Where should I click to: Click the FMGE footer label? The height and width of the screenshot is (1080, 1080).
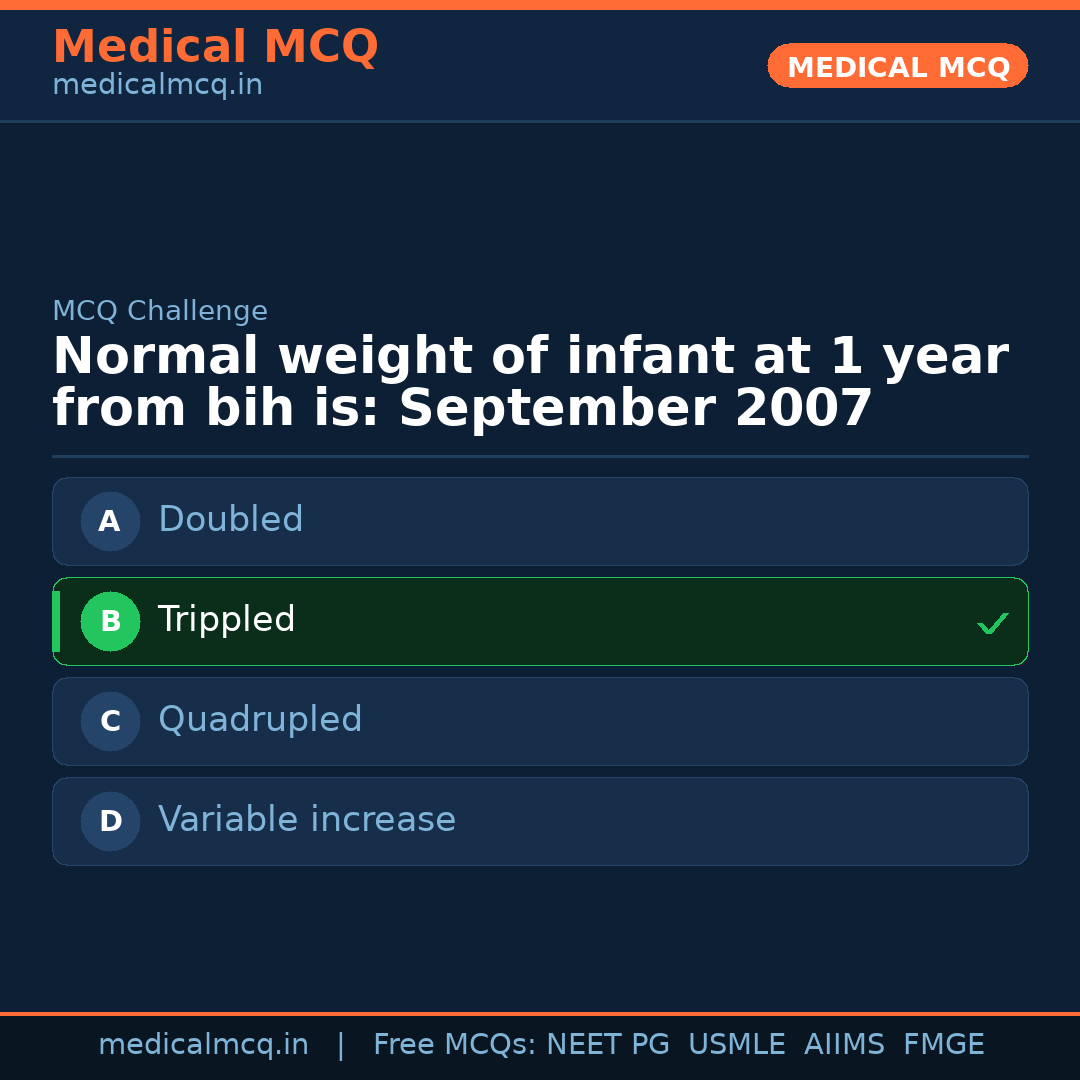tap(943, 1044)
